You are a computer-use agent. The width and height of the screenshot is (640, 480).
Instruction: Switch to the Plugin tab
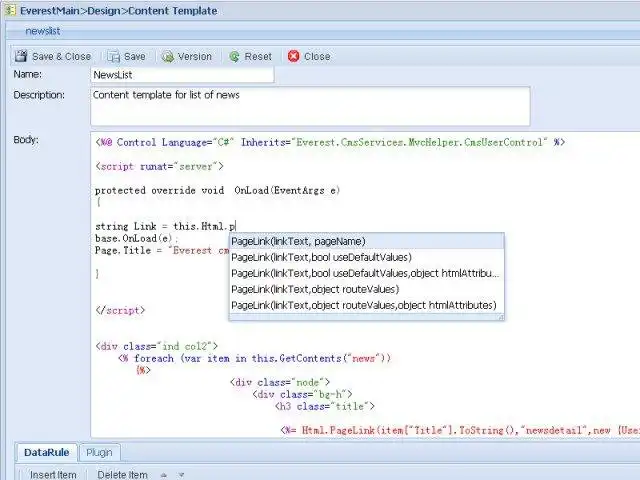click(99, 452)
